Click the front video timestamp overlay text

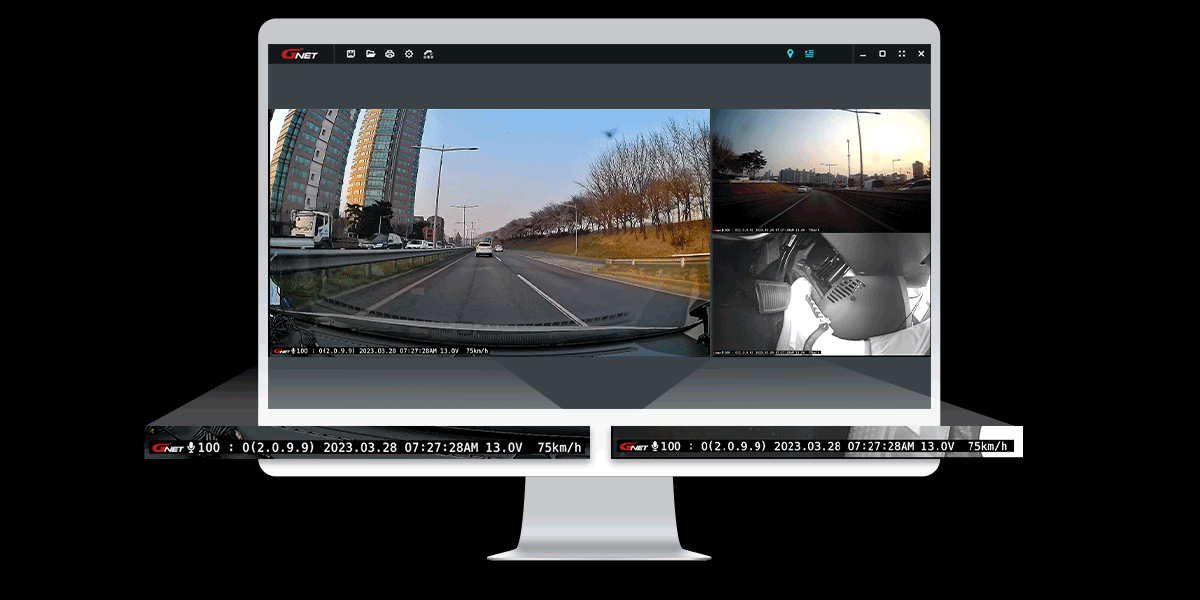398,351
